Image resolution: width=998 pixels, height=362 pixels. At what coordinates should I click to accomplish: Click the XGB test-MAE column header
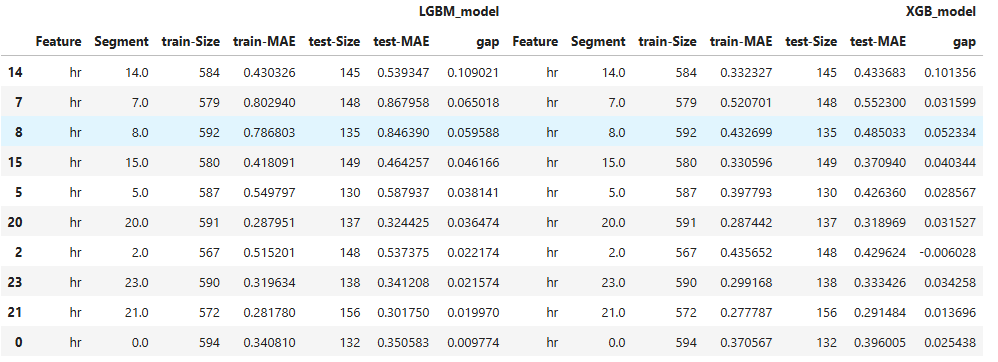pyautogui.click(x=878, y=41)
